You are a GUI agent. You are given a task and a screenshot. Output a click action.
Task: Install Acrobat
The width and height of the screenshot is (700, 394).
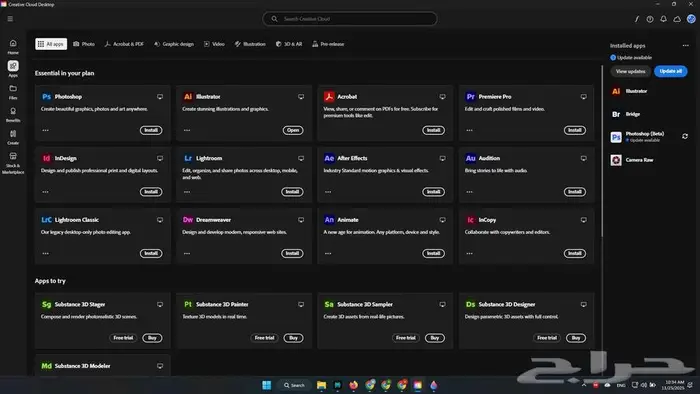(x=433, y=130)
